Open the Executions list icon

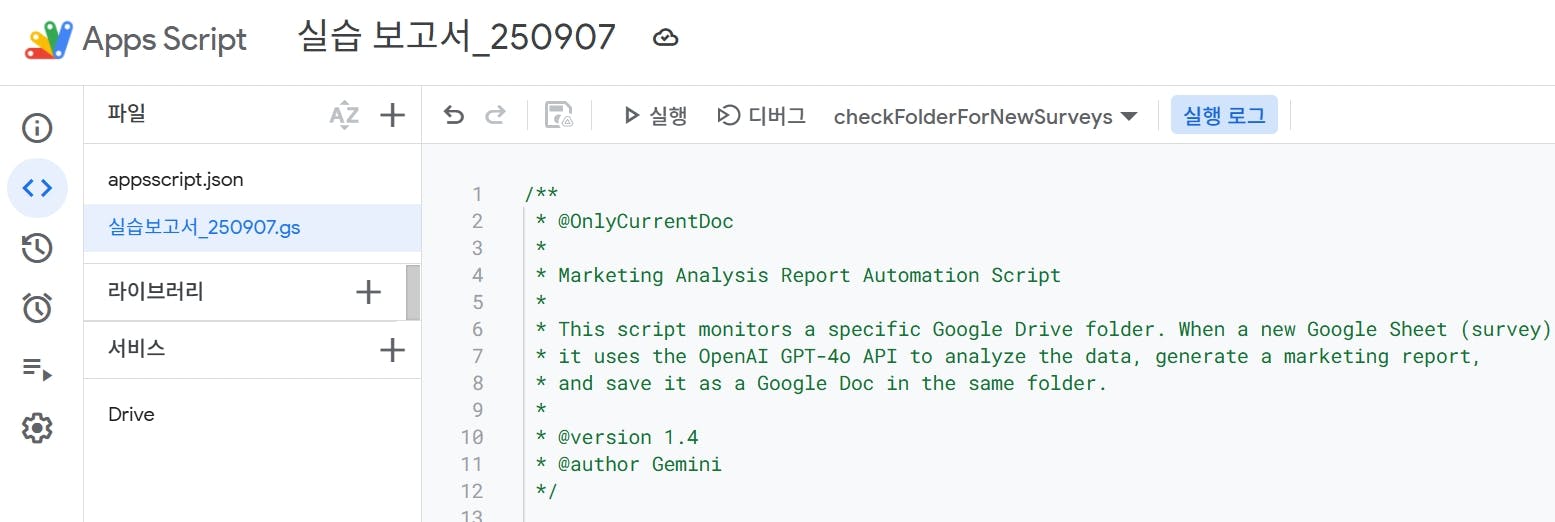pos(37,369)
